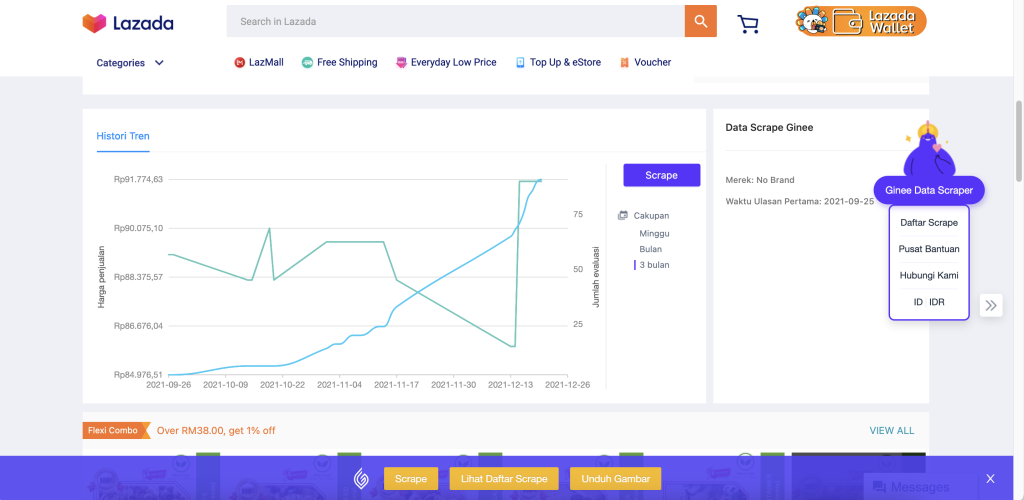The image size is (1024, 500).
Task: Click the Rp91.774,63 axis value
Action: 138,179
